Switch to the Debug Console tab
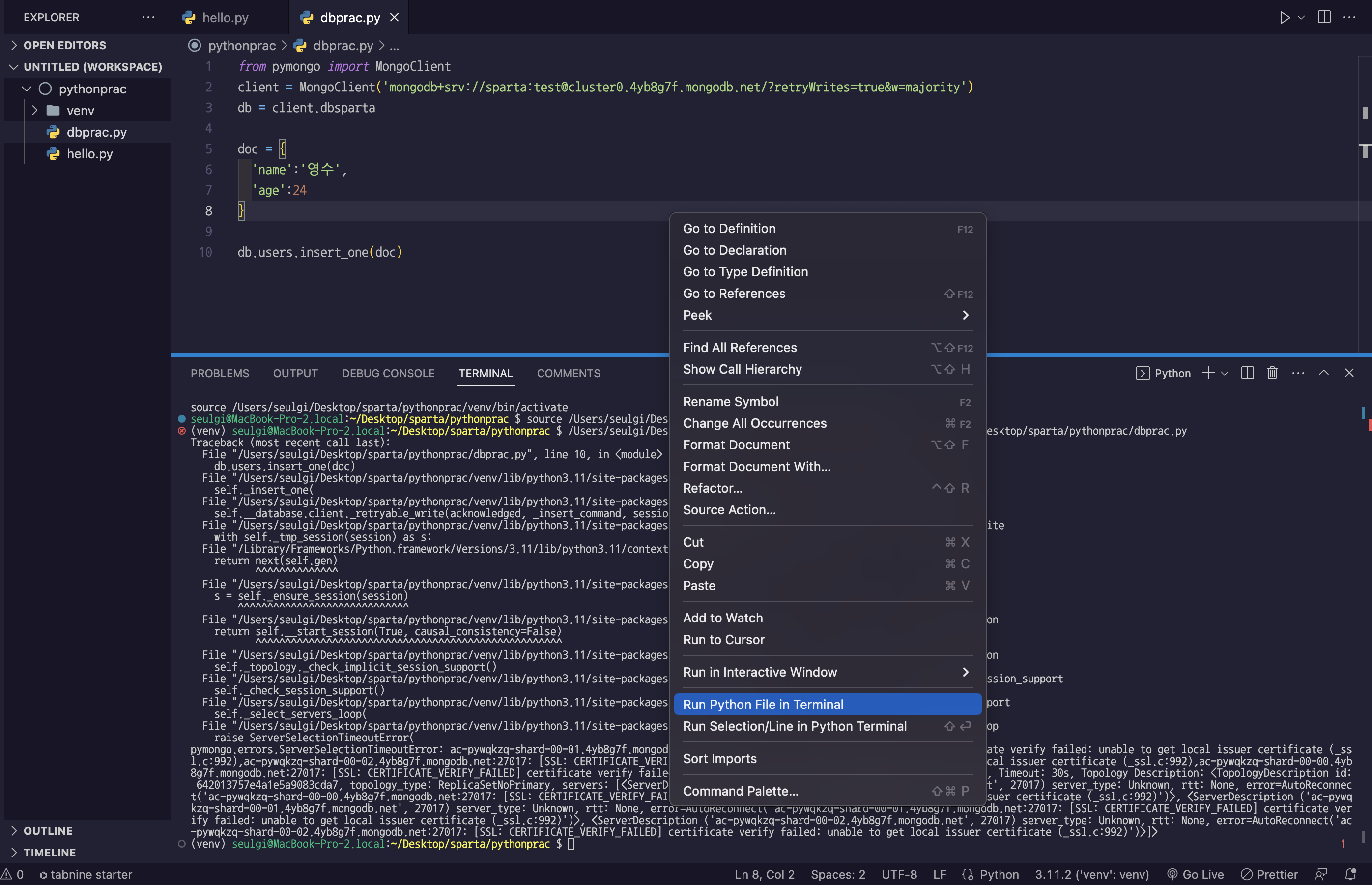 pos(388,373)
